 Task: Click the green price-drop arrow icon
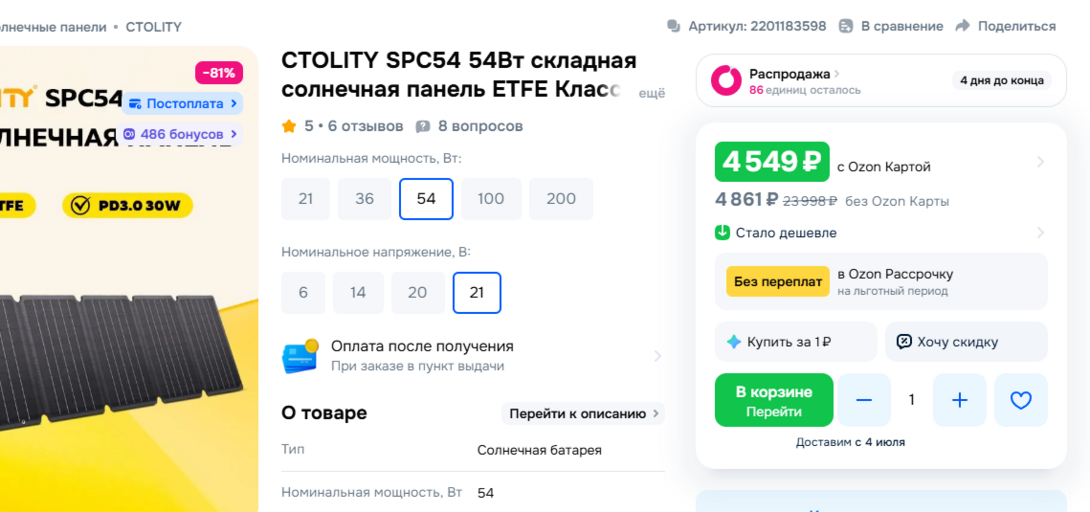[x=723, y=233]
